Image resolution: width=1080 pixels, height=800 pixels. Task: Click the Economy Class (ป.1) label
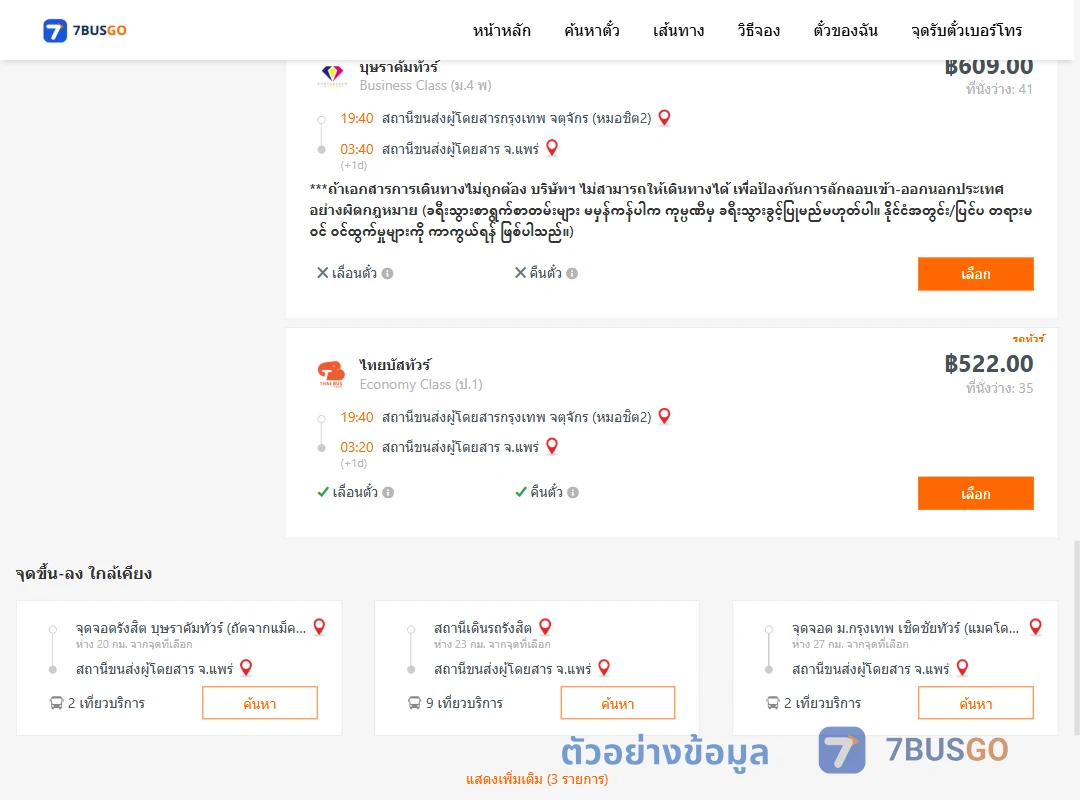click(x=421, y=384)
